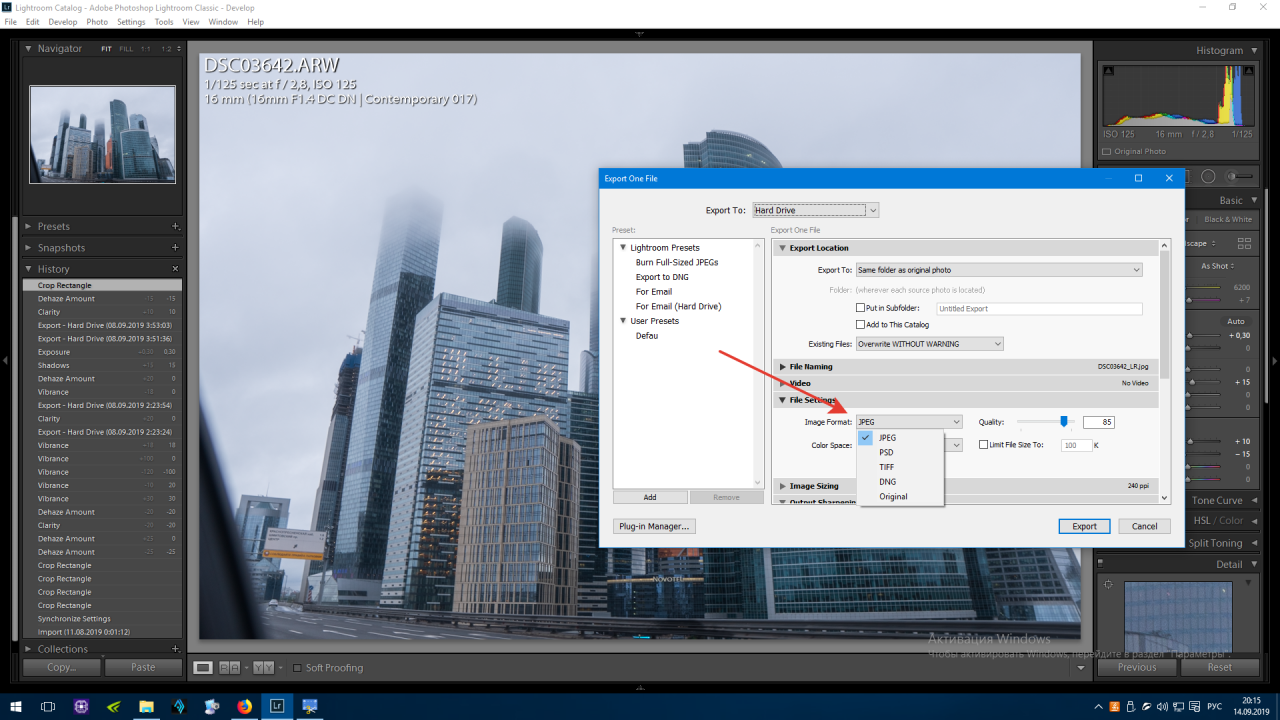Viewport: 1280px width, 720px height.
Task: Open Task View on the taskbar
Action: click(48, 706)
